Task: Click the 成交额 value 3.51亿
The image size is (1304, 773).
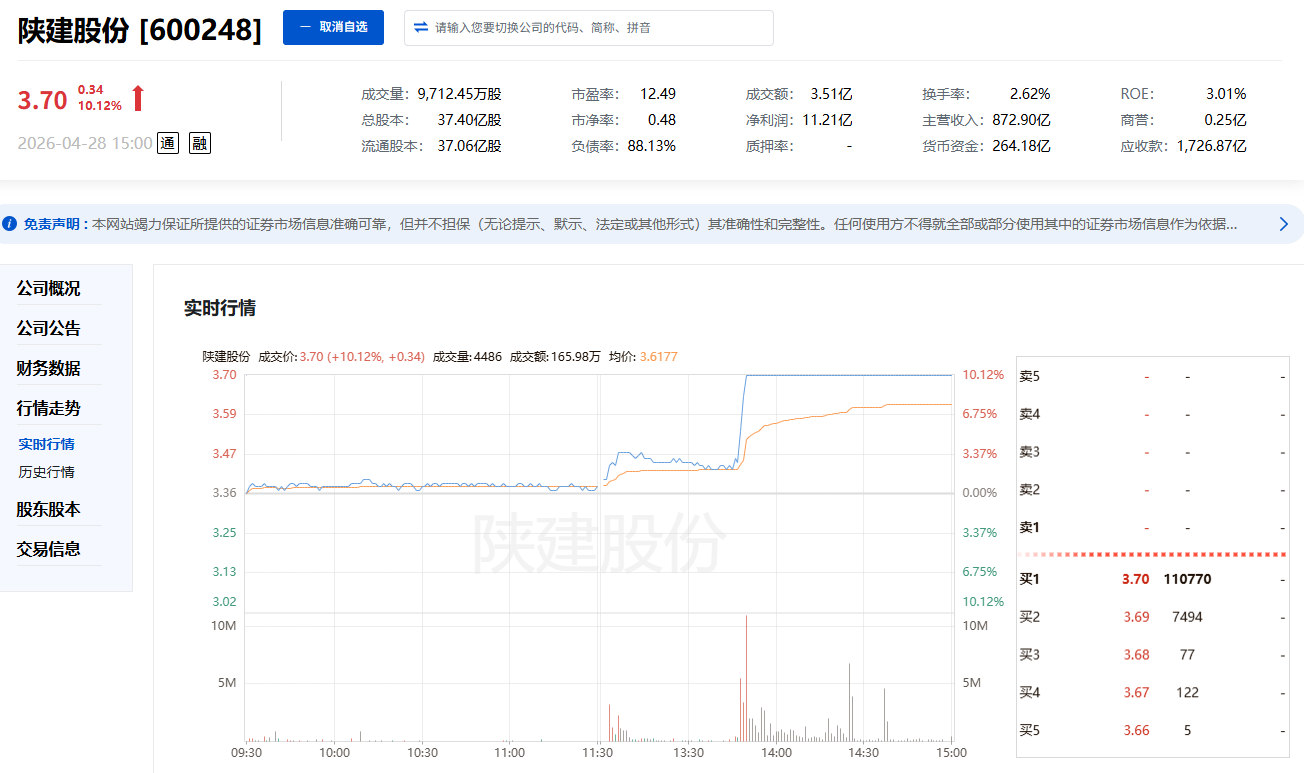Action: tap(831, 94)
